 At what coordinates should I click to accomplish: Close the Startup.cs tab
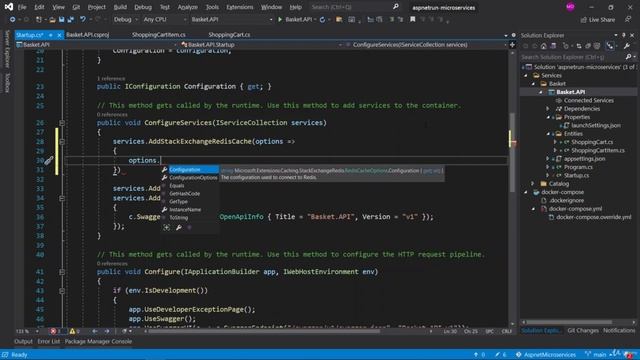[x=59, y=35]
